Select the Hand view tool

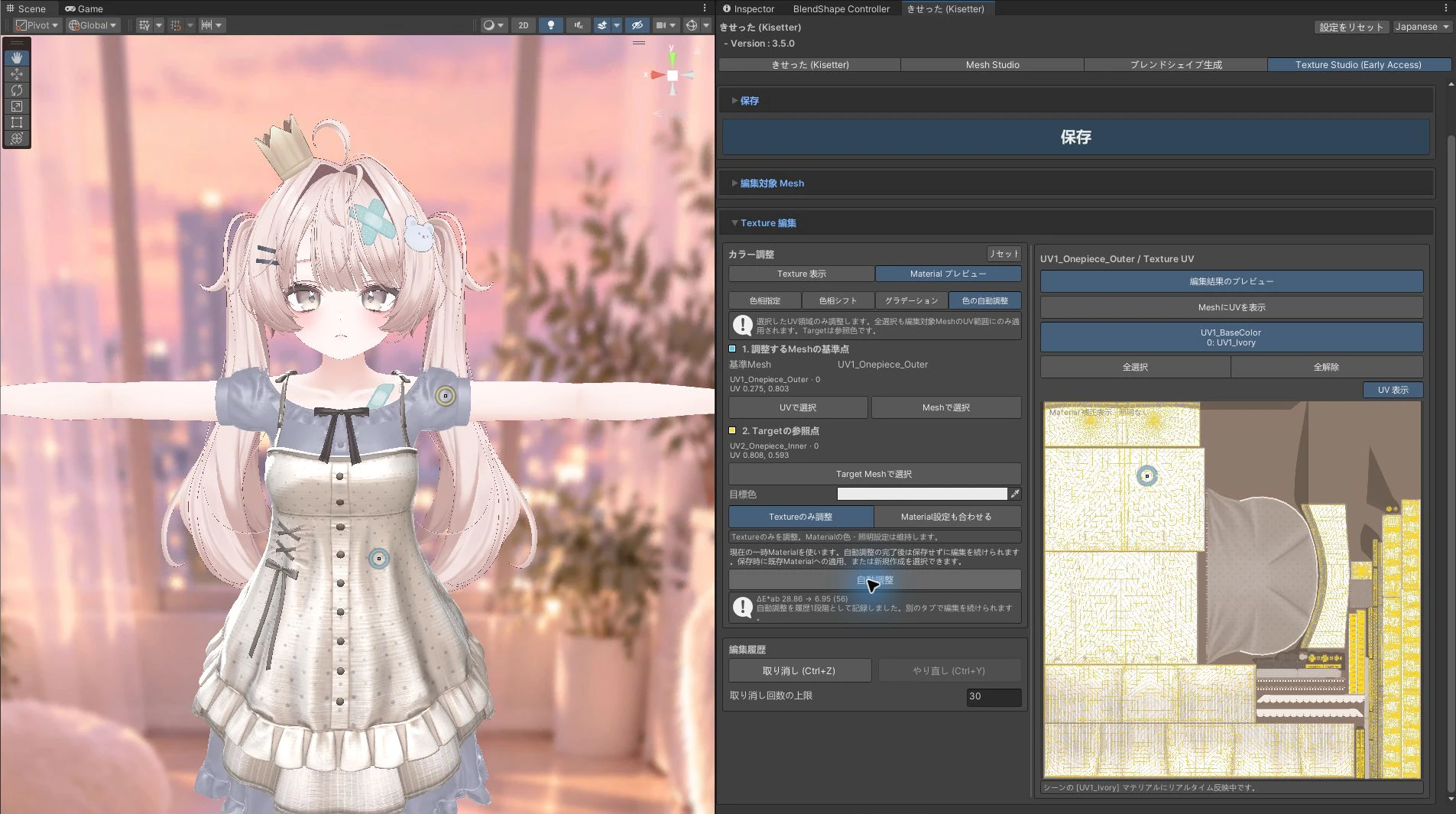coord(17,58)
